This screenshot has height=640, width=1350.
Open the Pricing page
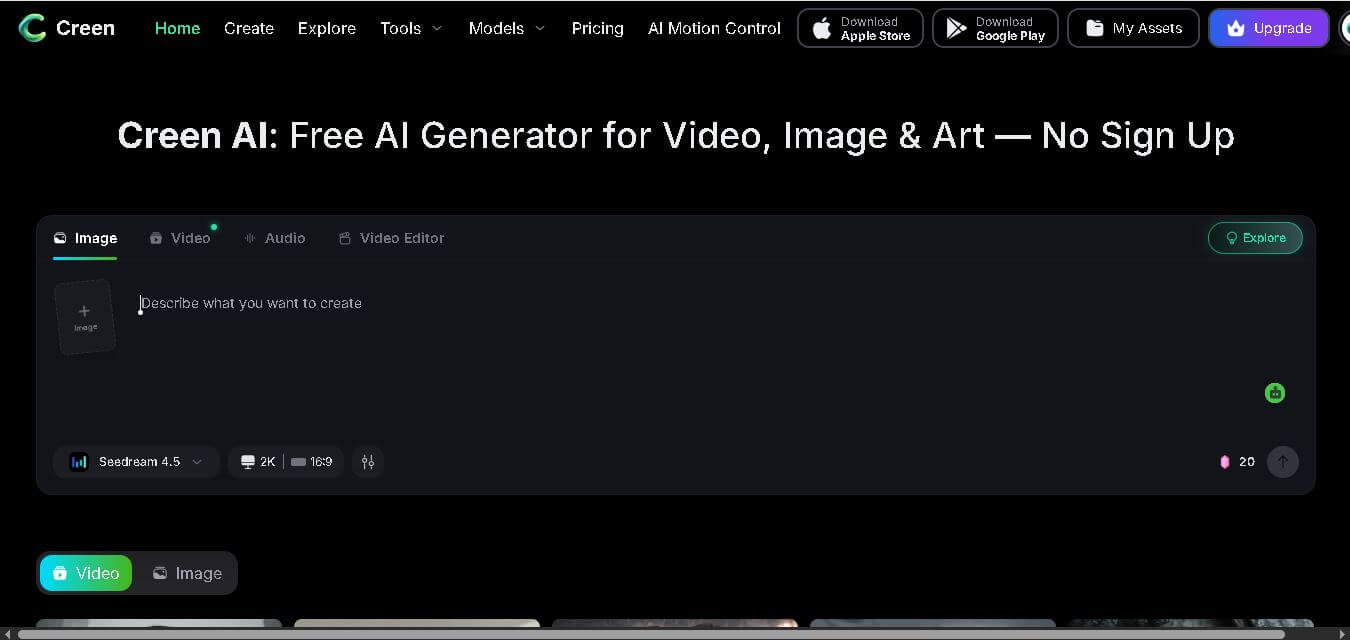click(x=598, y=28)
